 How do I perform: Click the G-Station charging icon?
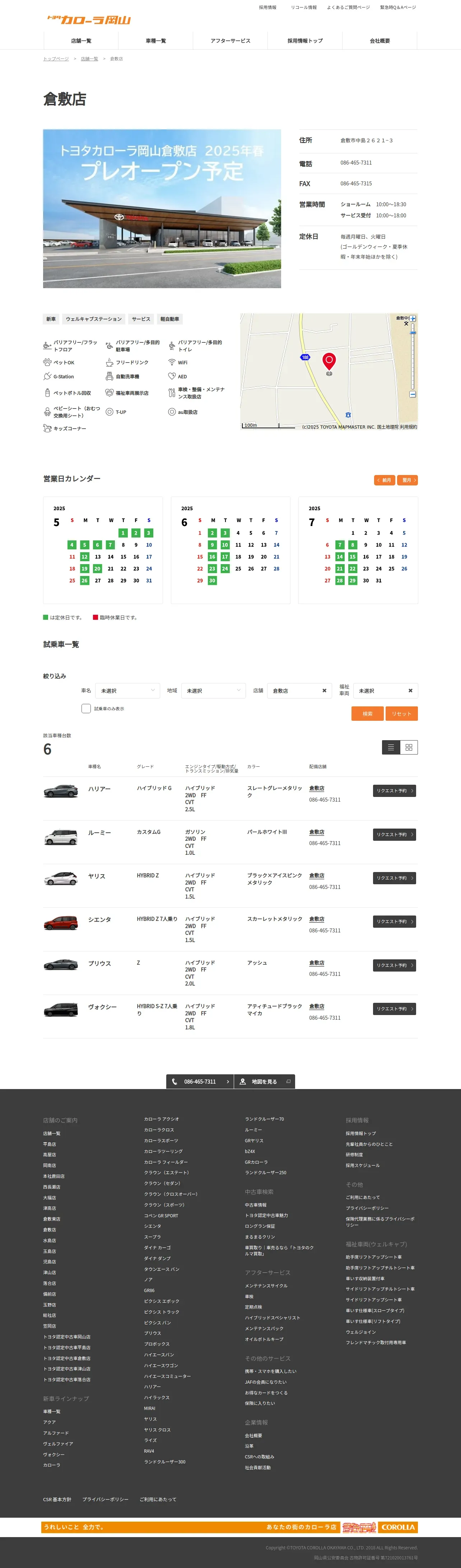click(x=47, y=377)
